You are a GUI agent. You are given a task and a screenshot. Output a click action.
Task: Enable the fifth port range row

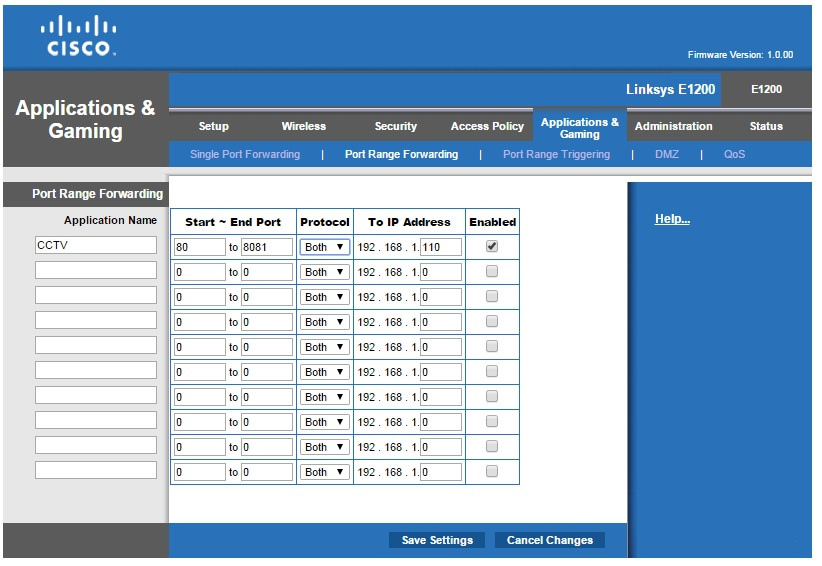(x=492, y=346)
